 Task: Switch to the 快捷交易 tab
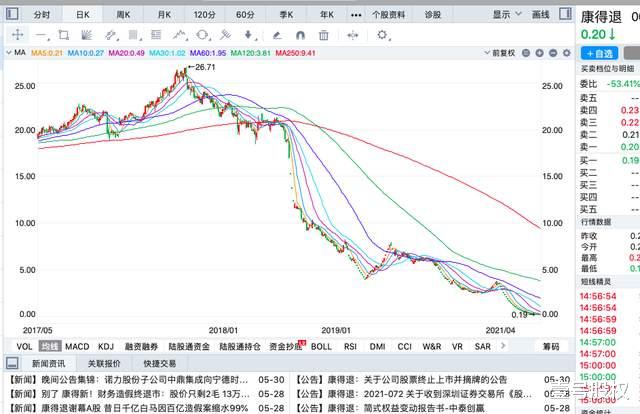[x=160, y=363]
